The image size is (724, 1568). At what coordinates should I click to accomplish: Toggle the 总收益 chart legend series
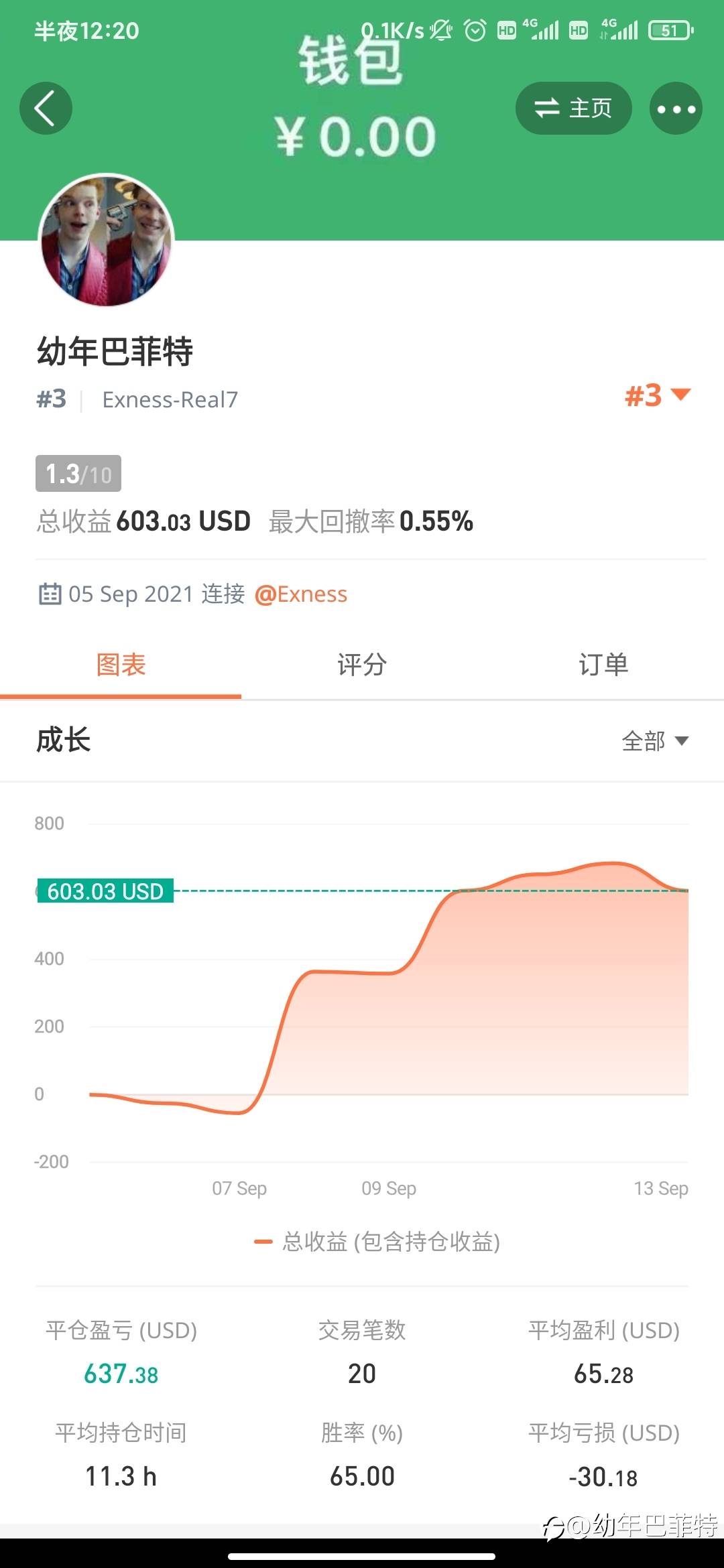coord(377,1242)
